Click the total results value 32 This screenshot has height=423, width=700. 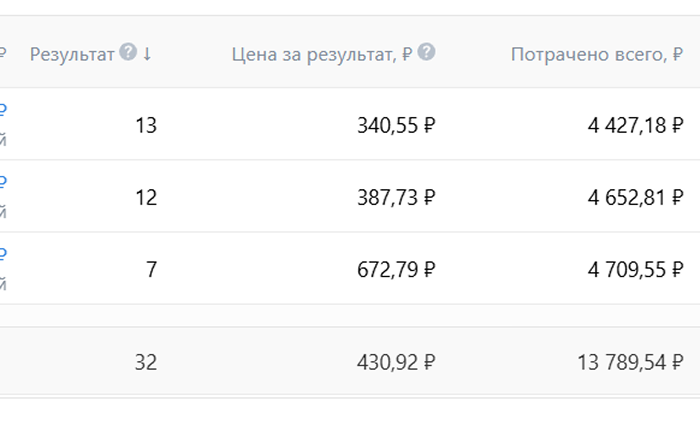click(x=146, y=362)
